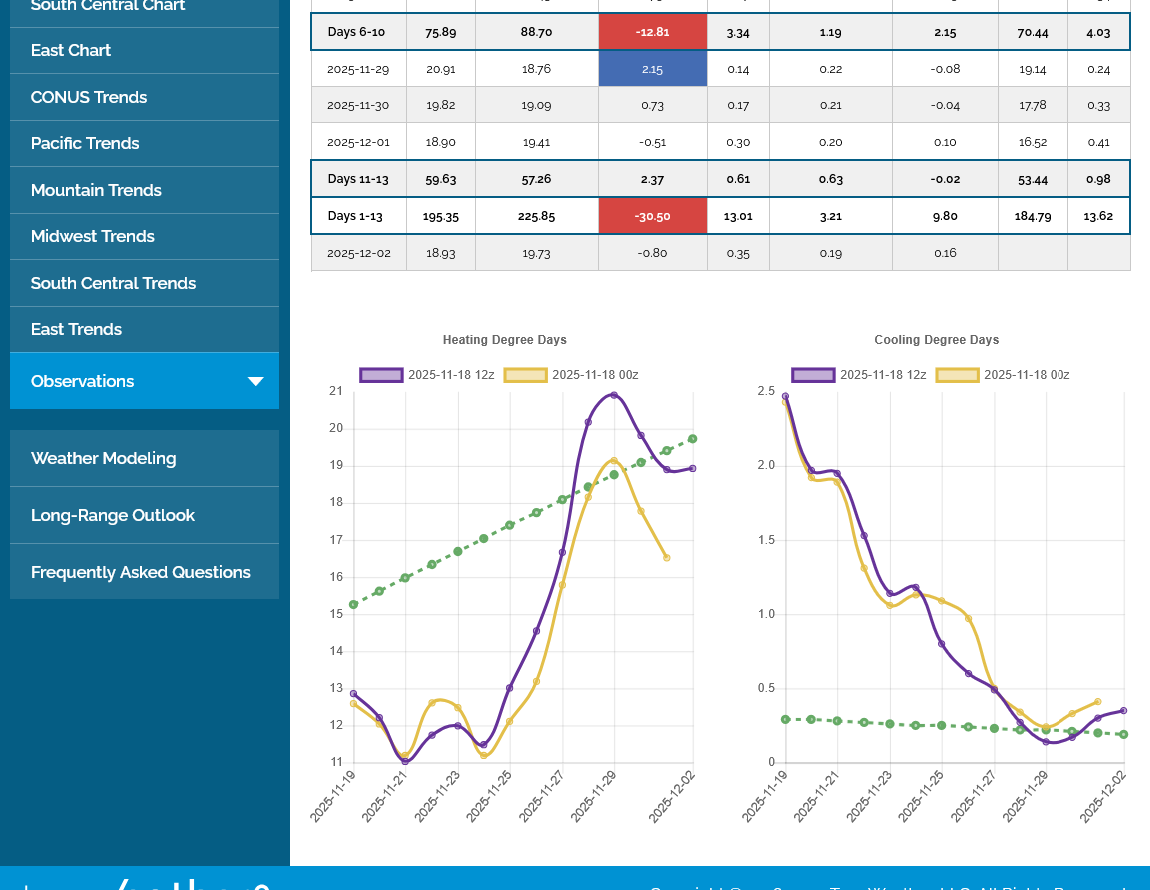Open the Long-Range Outlook section

pyautogui.click(x=113, y=515)
